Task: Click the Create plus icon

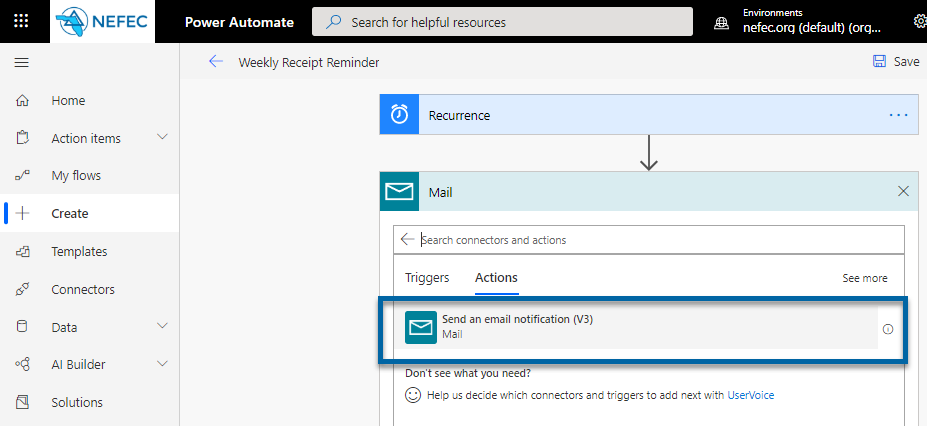Action: (x=22, y=214)
